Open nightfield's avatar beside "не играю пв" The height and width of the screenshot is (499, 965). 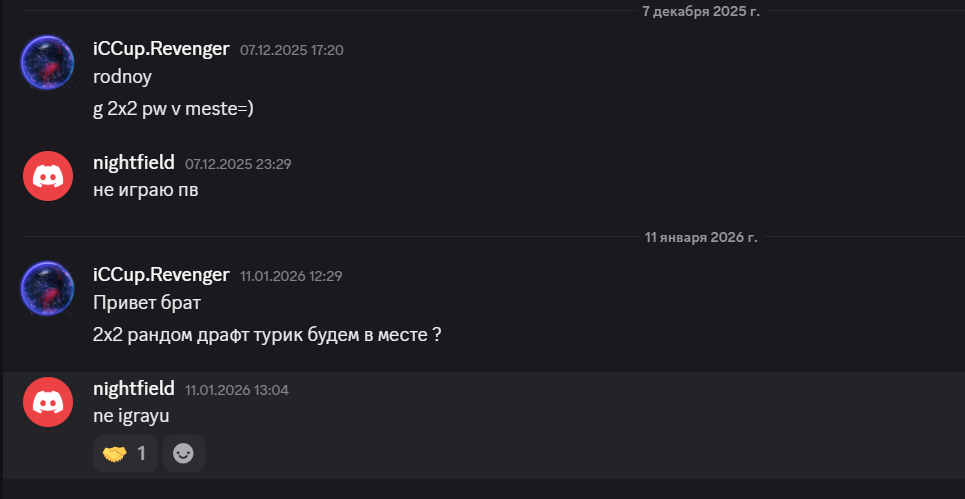tap(48, 176)
